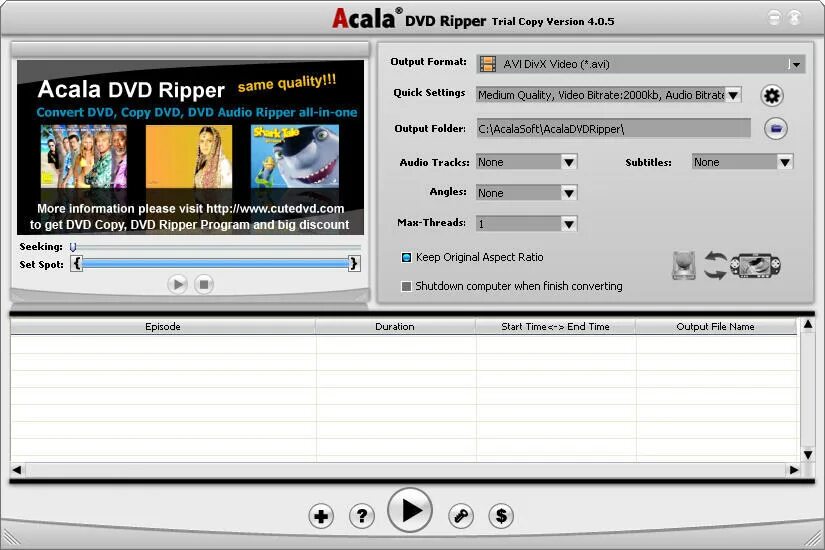Click the Output File Name column header
The width and height of the screenshot is (825, 550).
716,326
